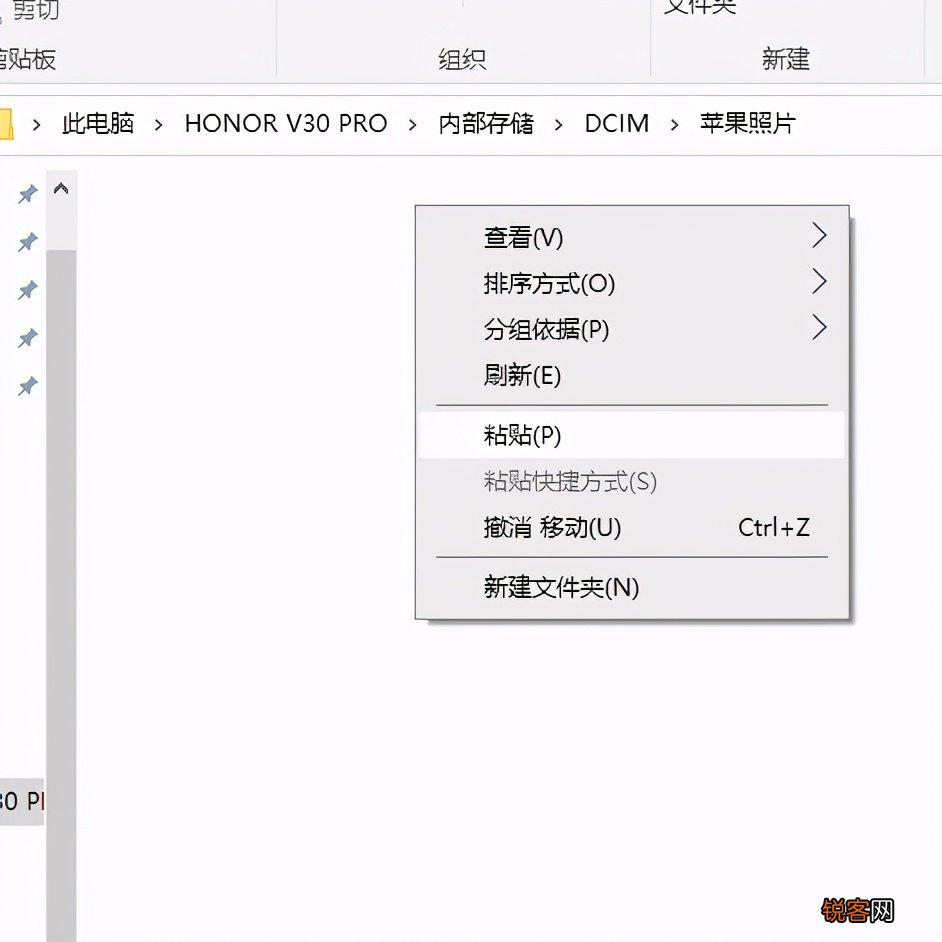Select 粘贴(P) to paste files
Viewport: 942px width, 942px height.
pyautogui.click(x=631, y=435)
